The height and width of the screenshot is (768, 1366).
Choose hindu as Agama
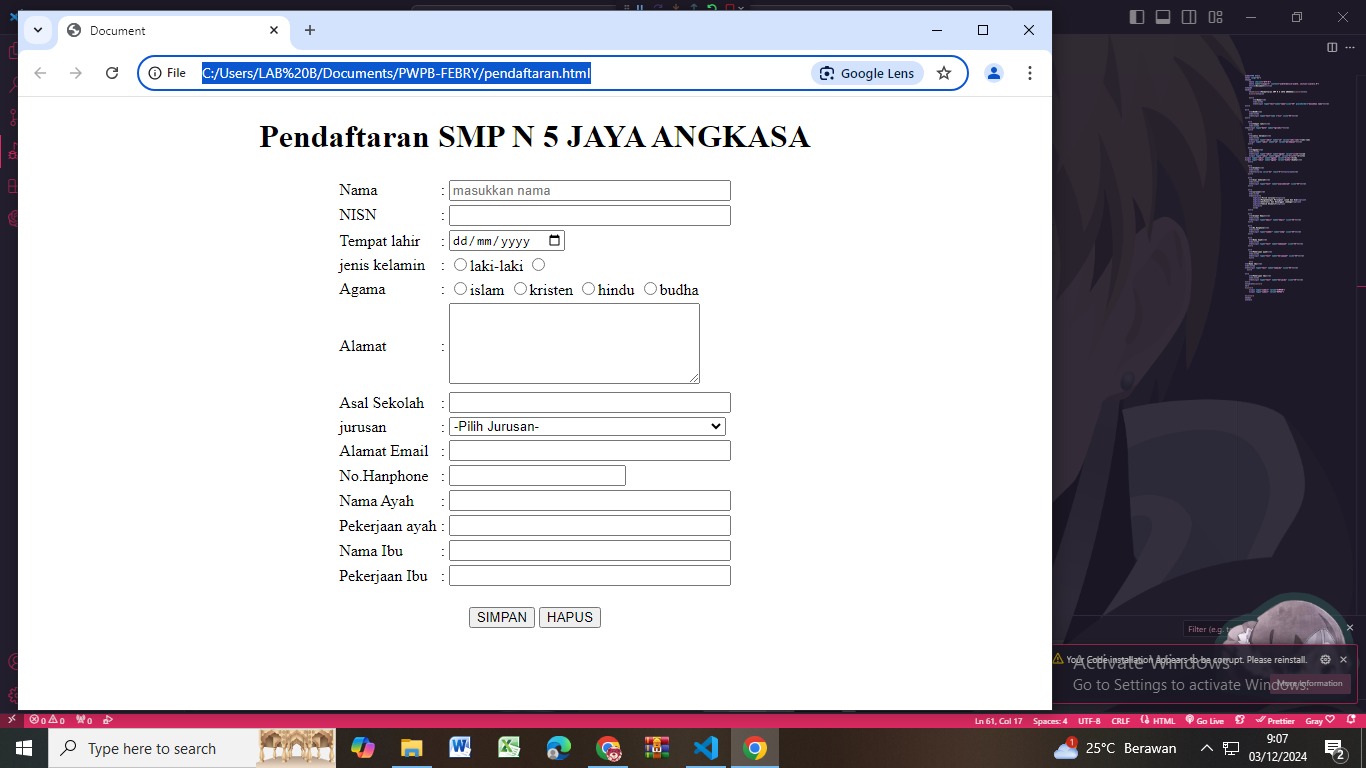[x=588, y=288]
